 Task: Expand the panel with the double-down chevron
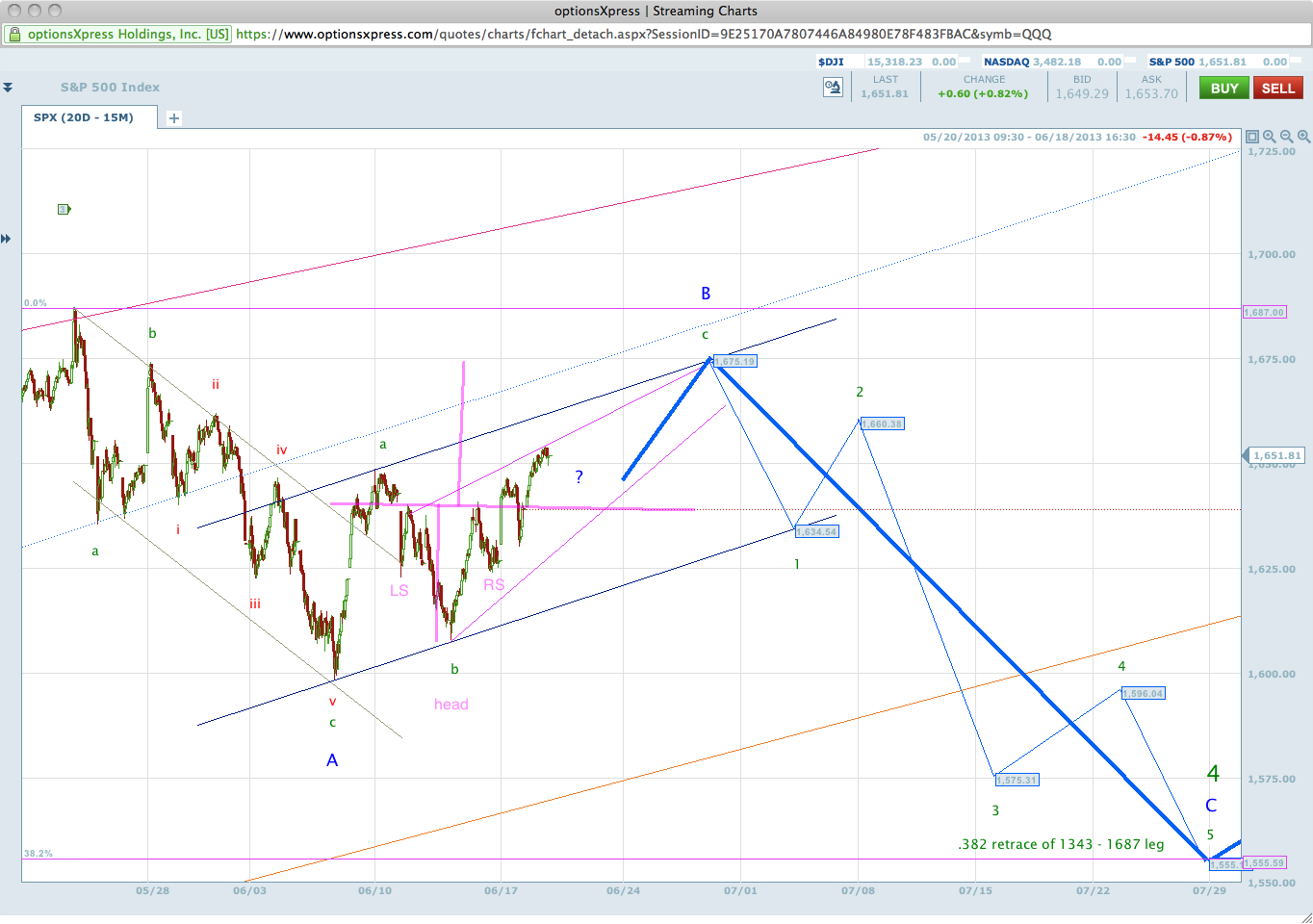coord(8,87)
